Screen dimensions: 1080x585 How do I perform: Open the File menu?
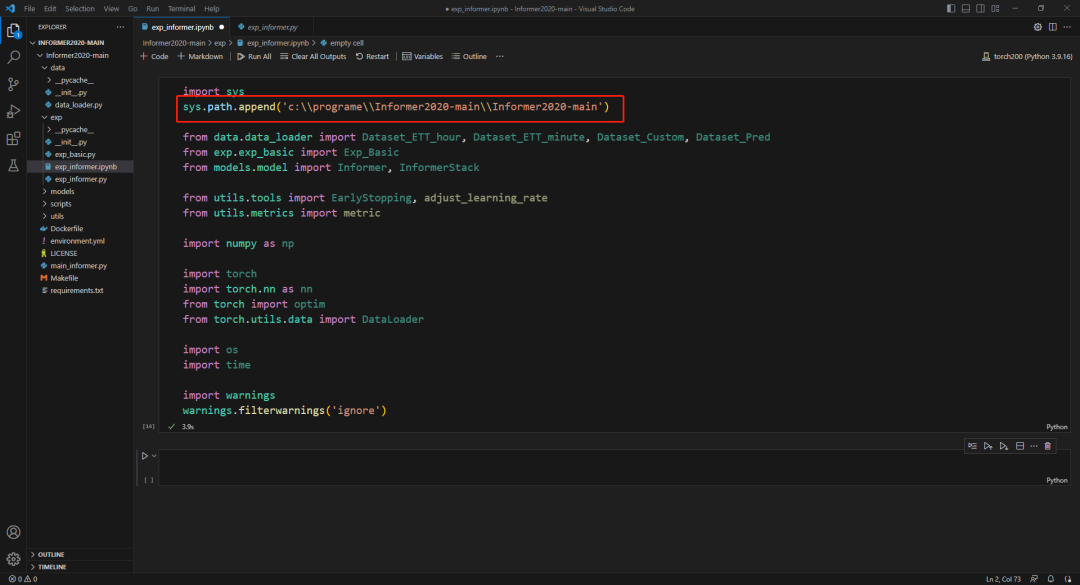point(29,8)
